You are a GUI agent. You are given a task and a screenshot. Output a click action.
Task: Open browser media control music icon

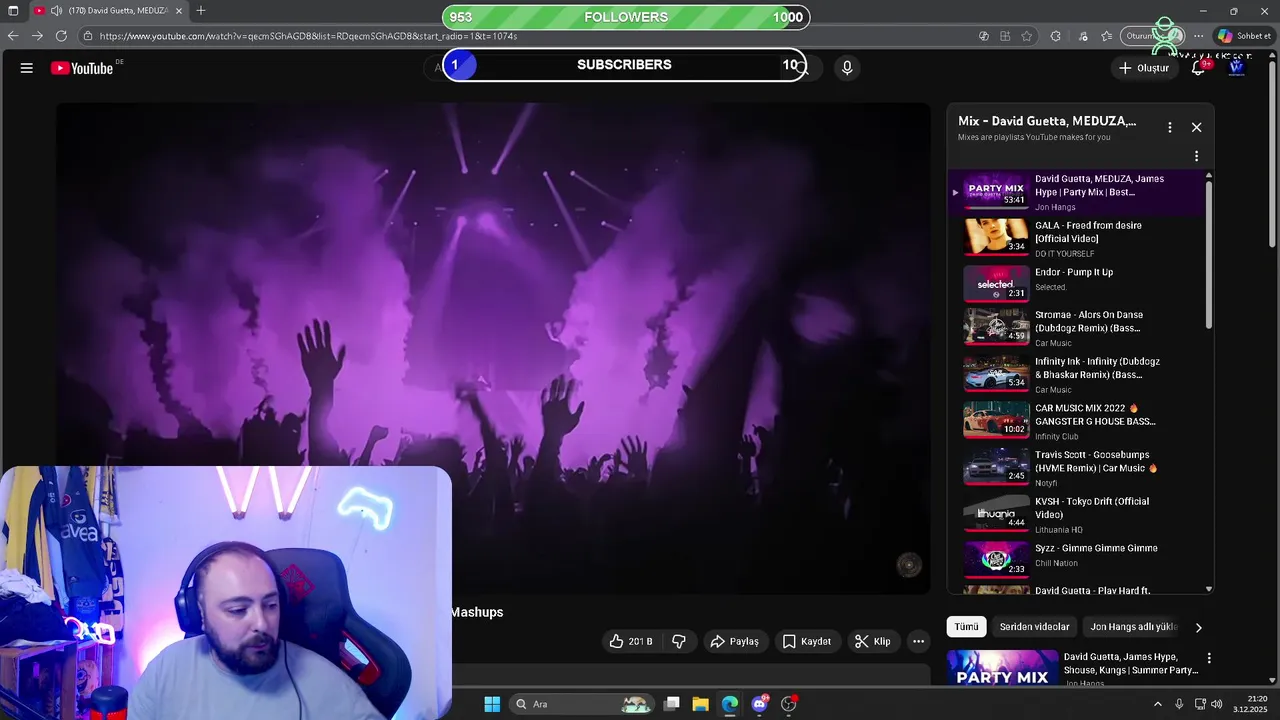tap(1083, 36)
